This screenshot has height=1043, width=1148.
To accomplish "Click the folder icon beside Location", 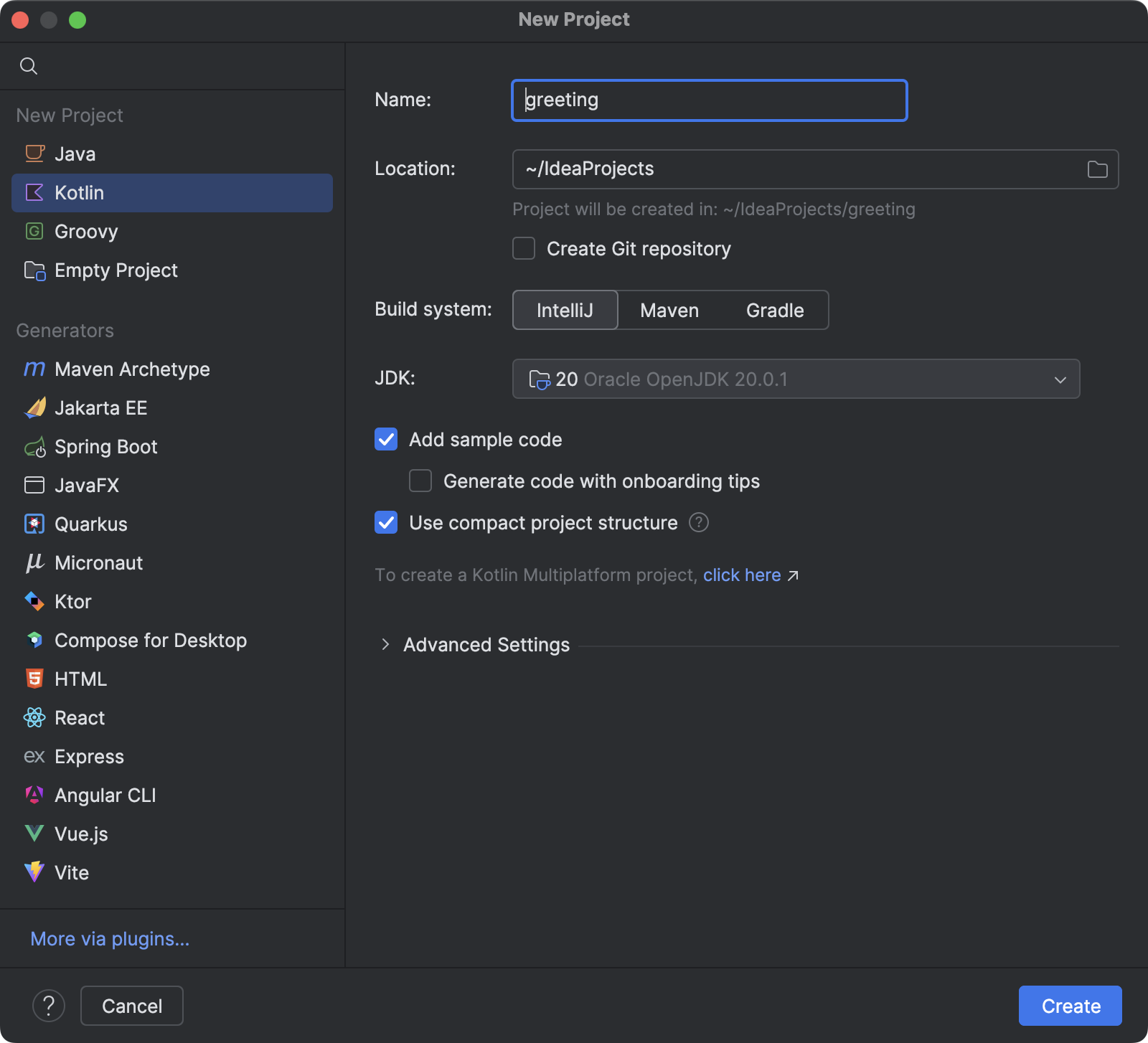I will click(1096, 169).
